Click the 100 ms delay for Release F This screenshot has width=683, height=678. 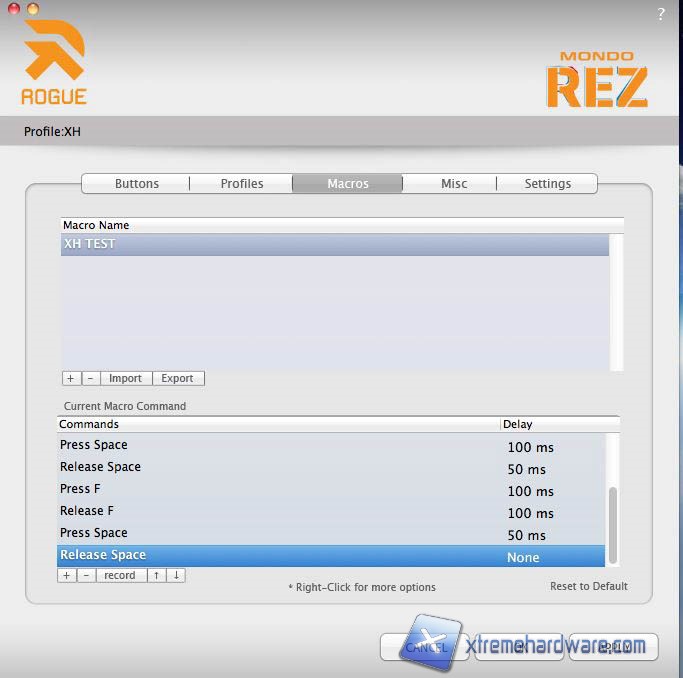pyautogui.click(x=530, y=513)
